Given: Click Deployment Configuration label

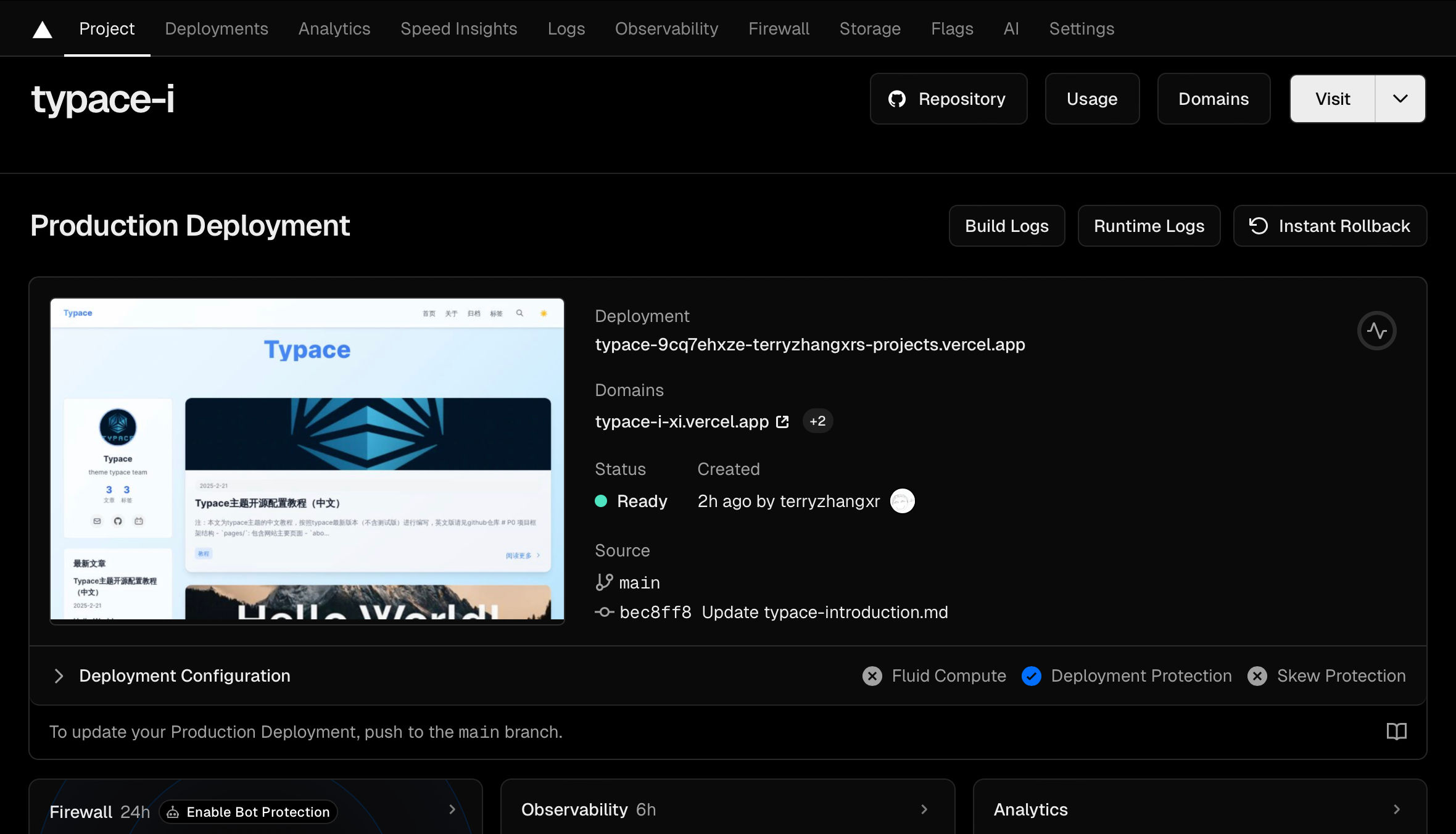Looking at the screenshot, I should (184, 676).
